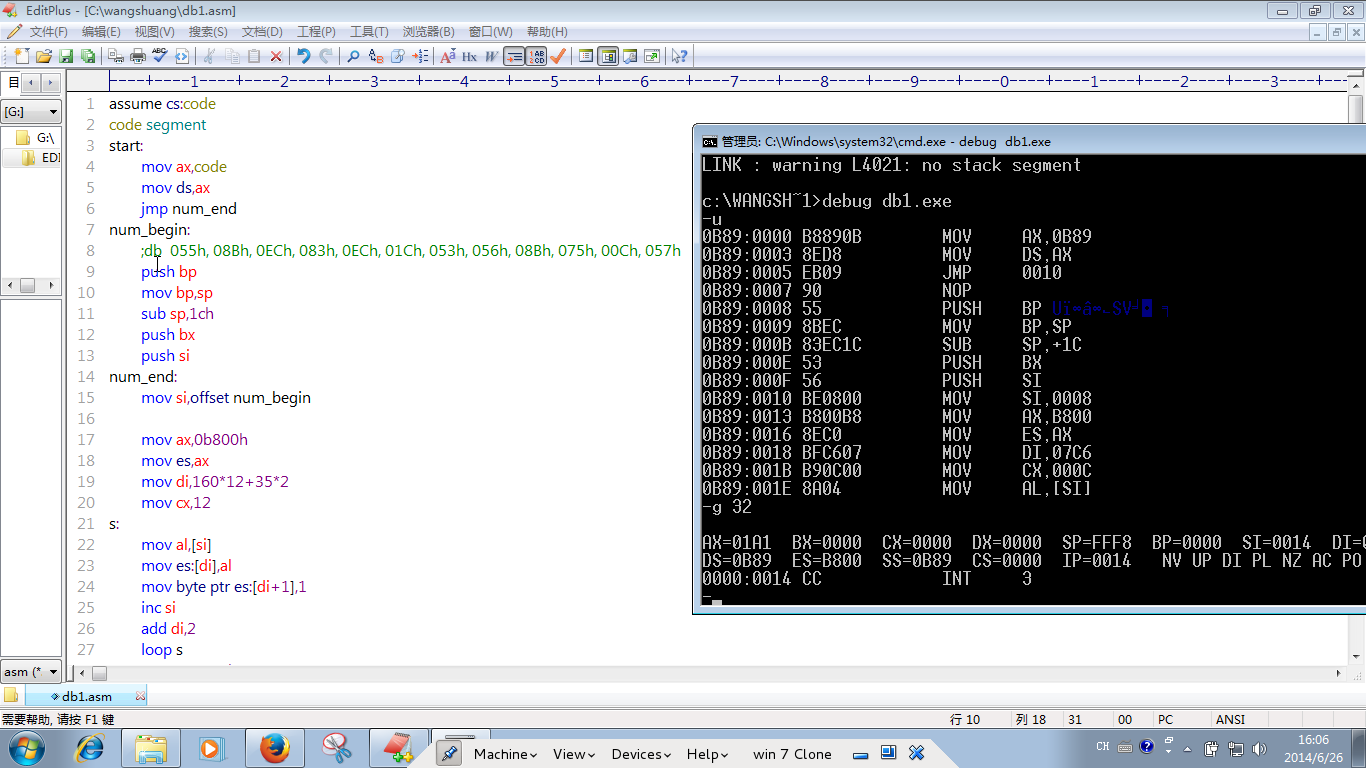
Task: Click the EditPlus taskbar icon
Action: [399, 748]
